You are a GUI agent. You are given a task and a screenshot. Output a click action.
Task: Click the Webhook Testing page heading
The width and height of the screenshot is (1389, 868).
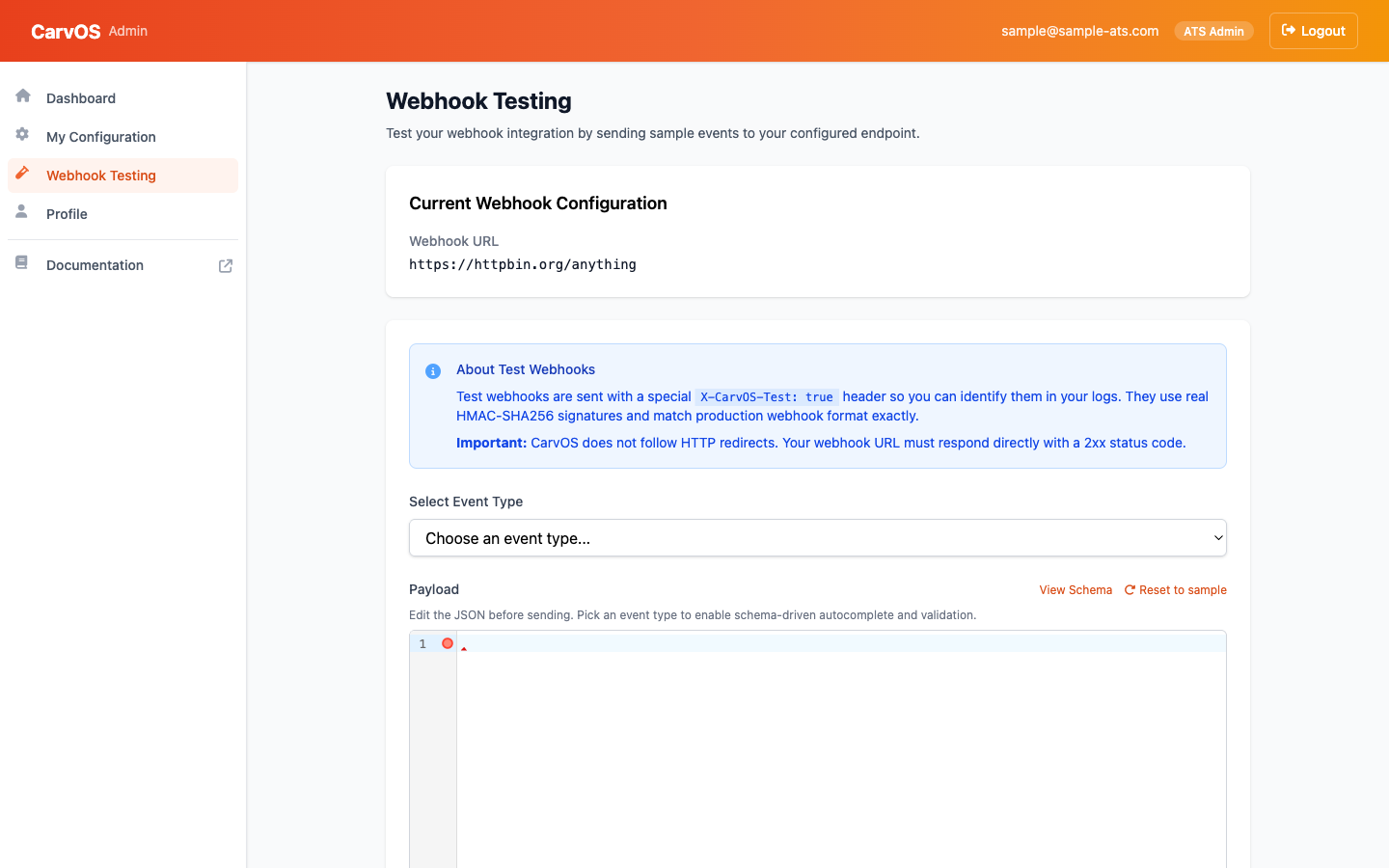(478, 101)
